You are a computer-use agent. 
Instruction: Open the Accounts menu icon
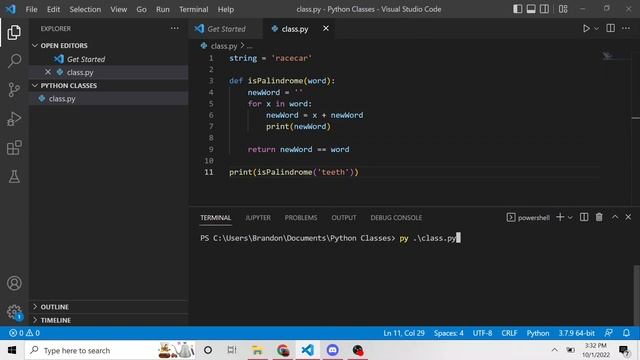(14, 283)
